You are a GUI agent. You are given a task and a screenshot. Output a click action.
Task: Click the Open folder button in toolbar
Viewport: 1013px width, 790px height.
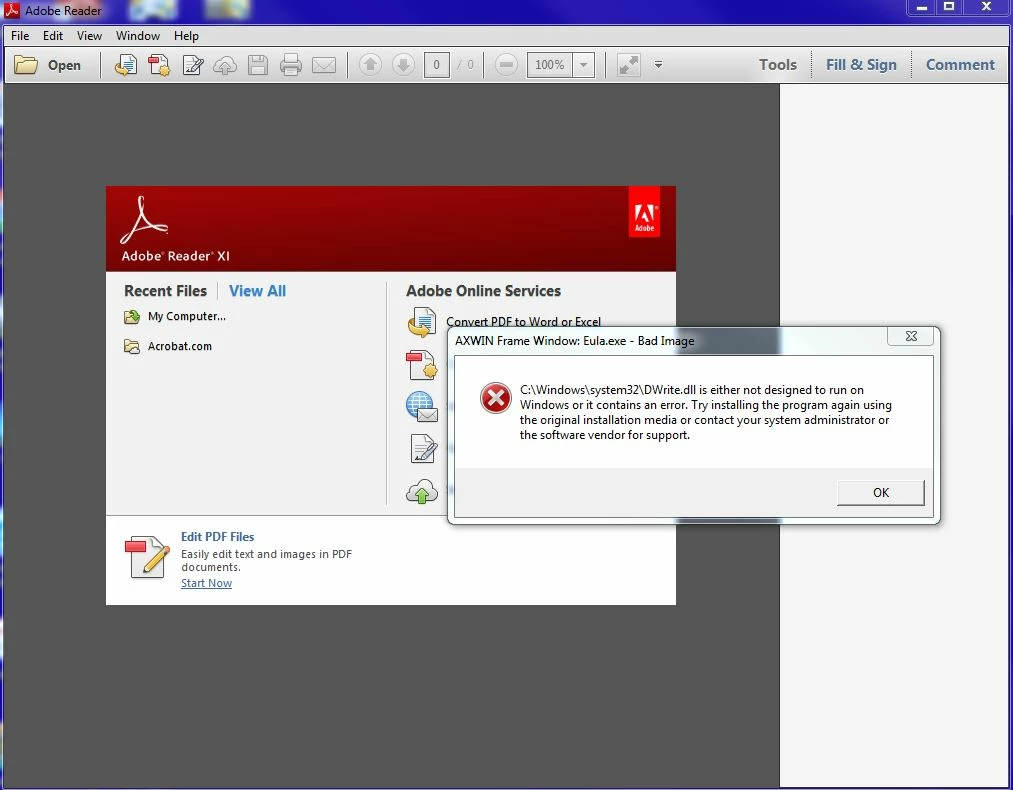(x=48, y=65)
